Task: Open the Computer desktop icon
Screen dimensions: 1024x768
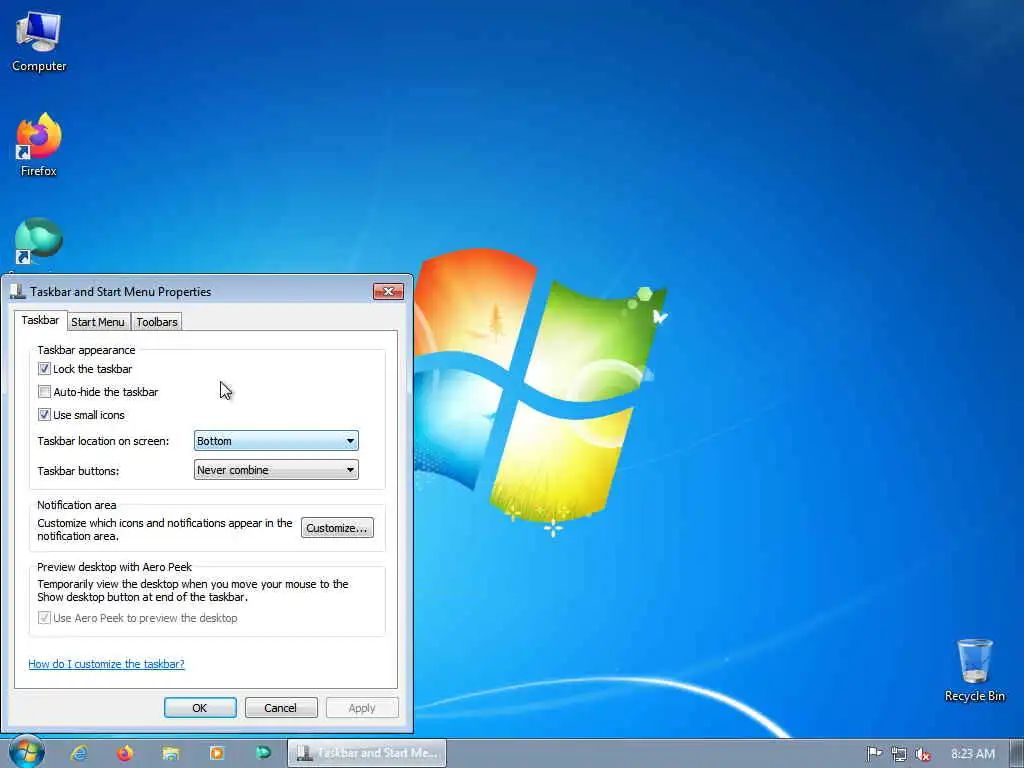Action: 39,42
